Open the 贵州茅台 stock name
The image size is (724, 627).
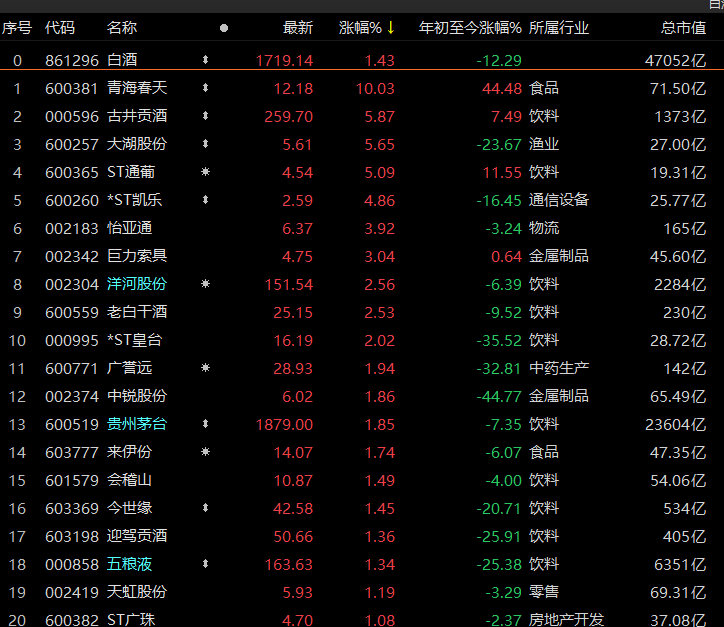(137, 424)
